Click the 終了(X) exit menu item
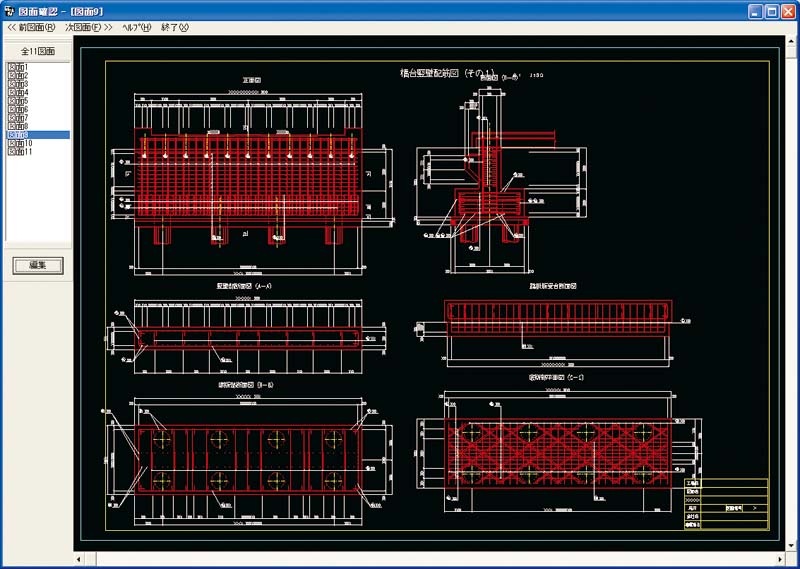The height and width of the screenshot is (569, 800). point(174,28)
